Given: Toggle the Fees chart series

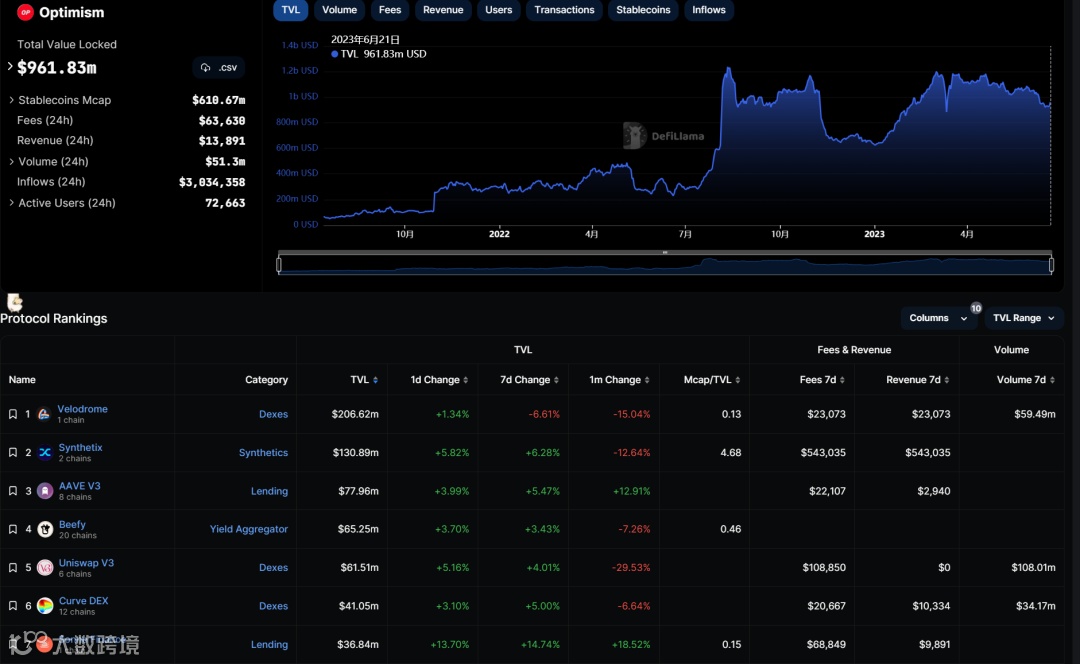Looking at the screenshot, I should click(390, 10).
